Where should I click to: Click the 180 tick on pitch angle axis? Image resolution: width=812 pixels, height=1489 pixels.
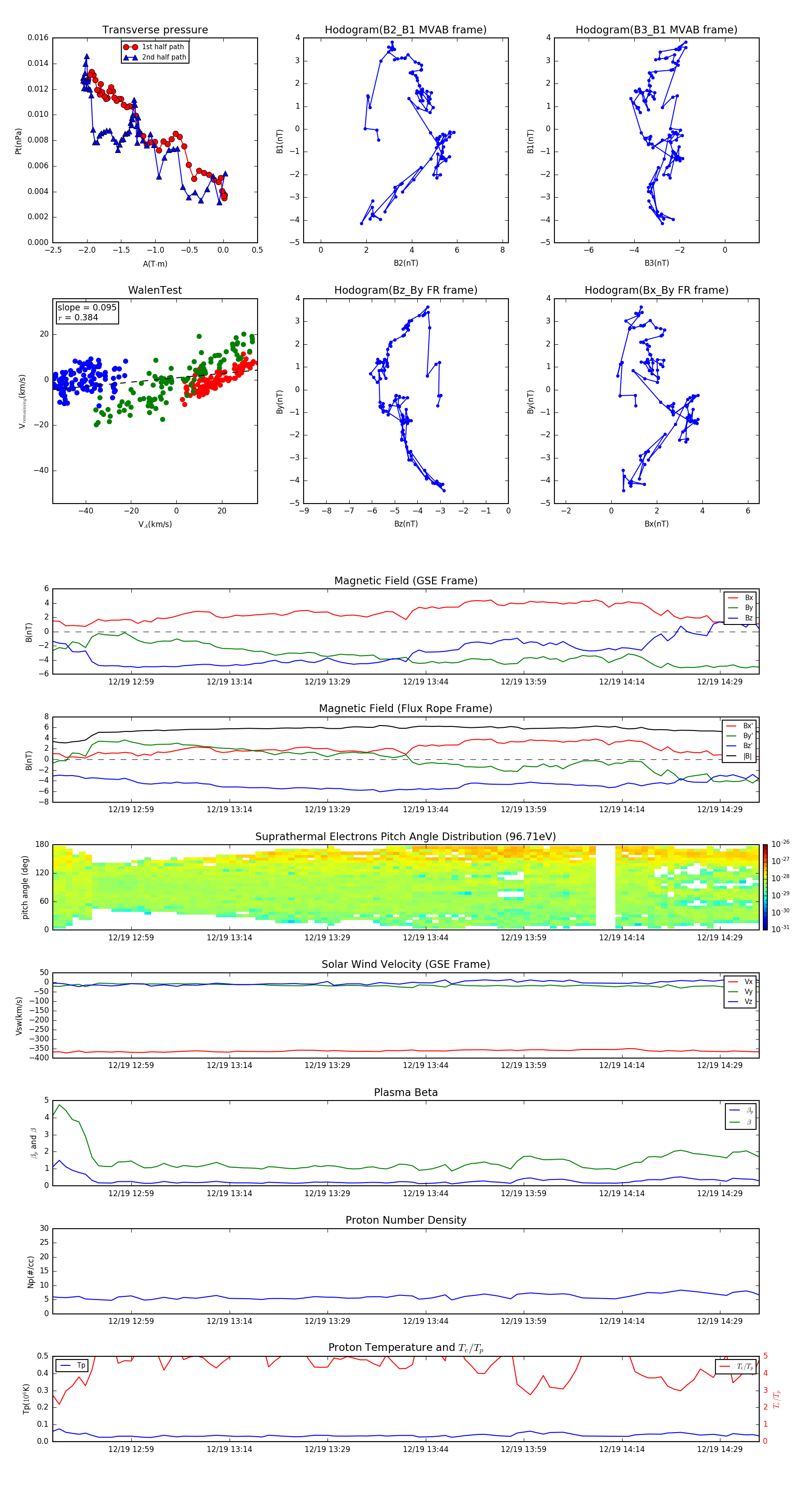(42, 845)
